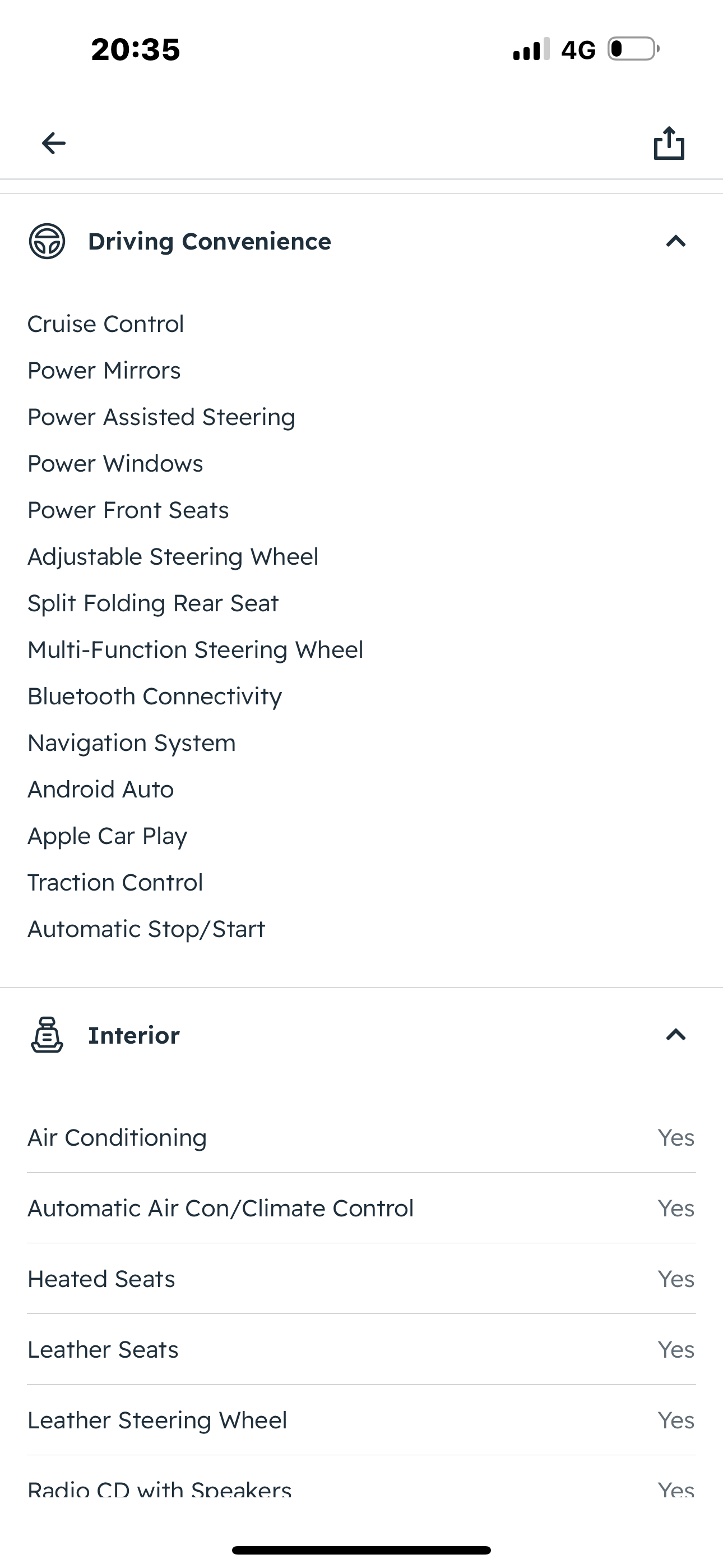Screen dimensions: 723x1568
Task: Tap the home indicator bar
Action: pyautogui.click(x=361, y=1551)
